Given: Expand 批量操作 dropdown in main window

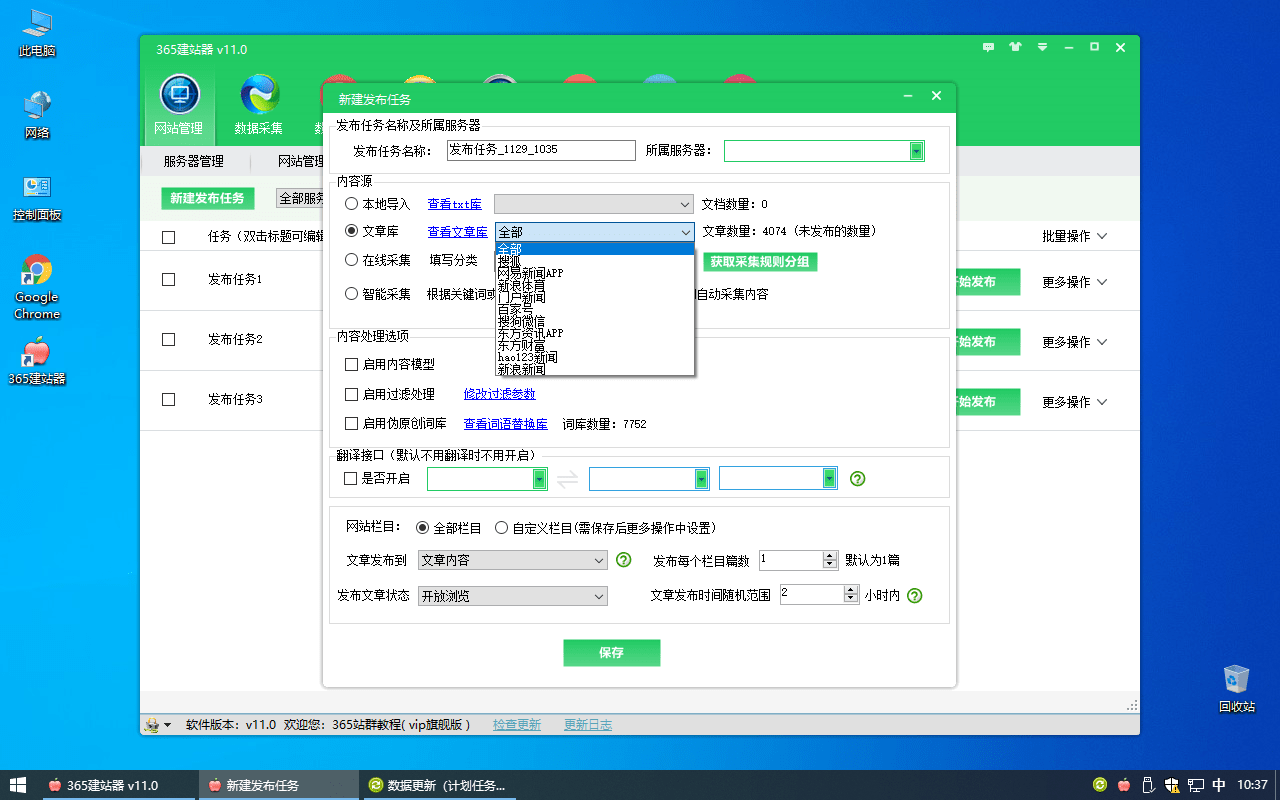Looking at the screenshot, I should 1075,237.
